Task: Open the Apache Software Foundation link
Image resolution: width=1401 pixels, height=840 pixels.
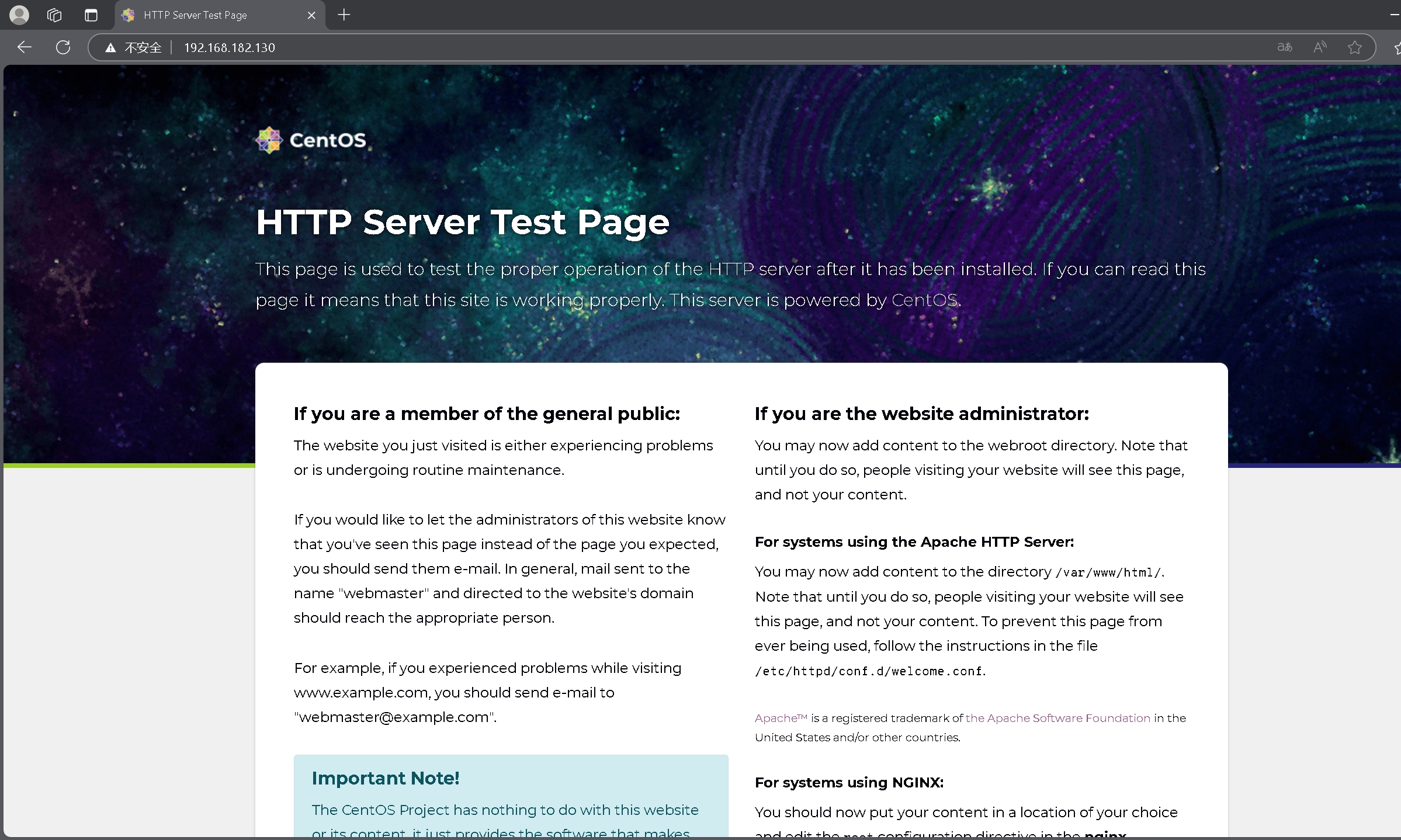Action: coord(1058,718)
